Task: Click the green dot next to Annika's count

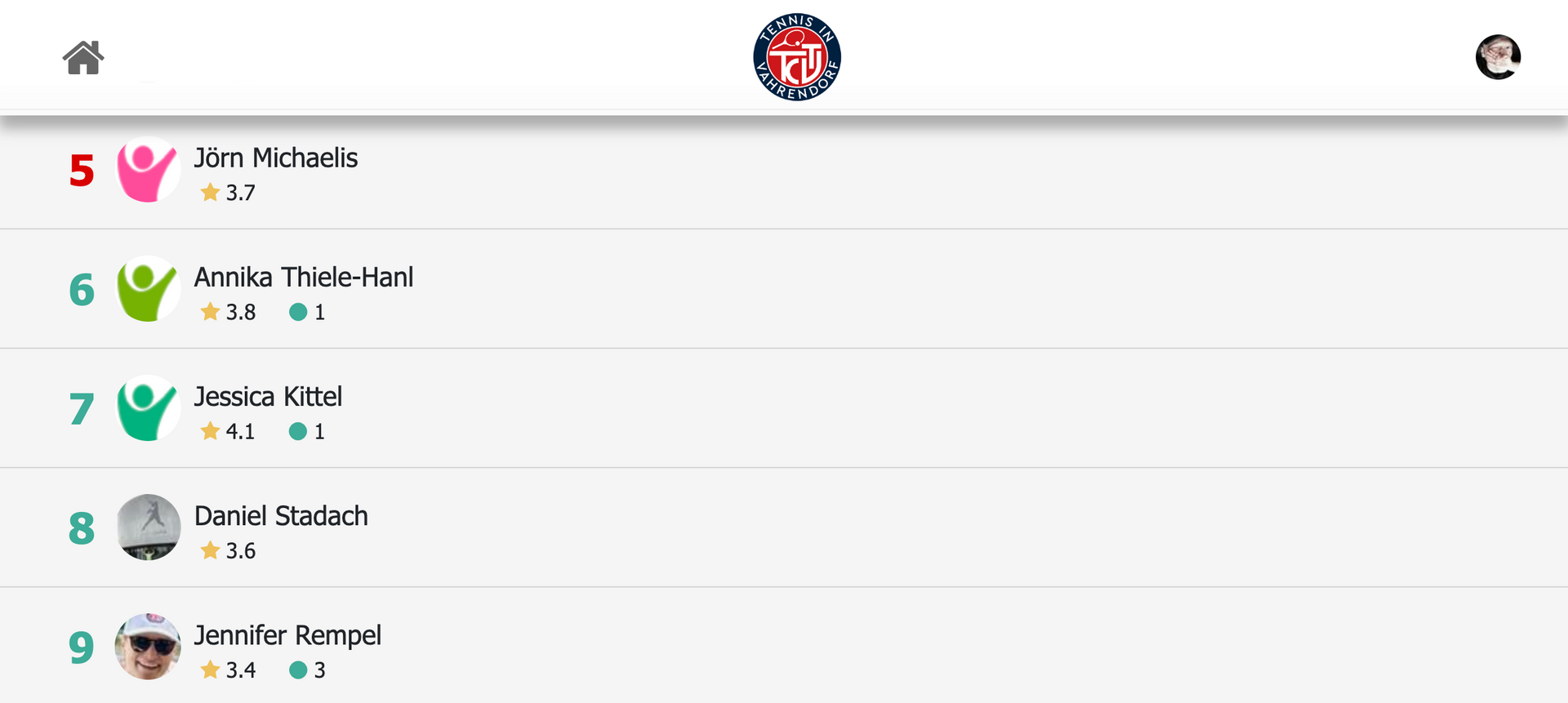Action: pyautogui.click(x=298, y=312)
